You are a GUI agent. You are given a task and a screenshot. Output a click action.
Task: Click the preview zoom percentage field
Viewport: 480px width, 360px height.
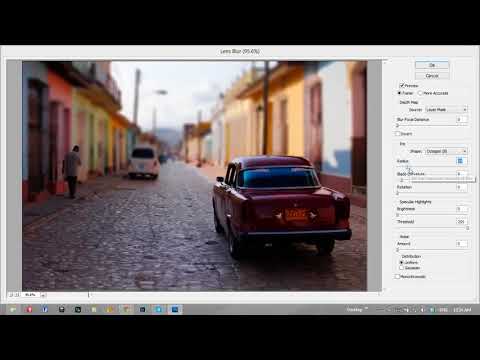point(31,295)
